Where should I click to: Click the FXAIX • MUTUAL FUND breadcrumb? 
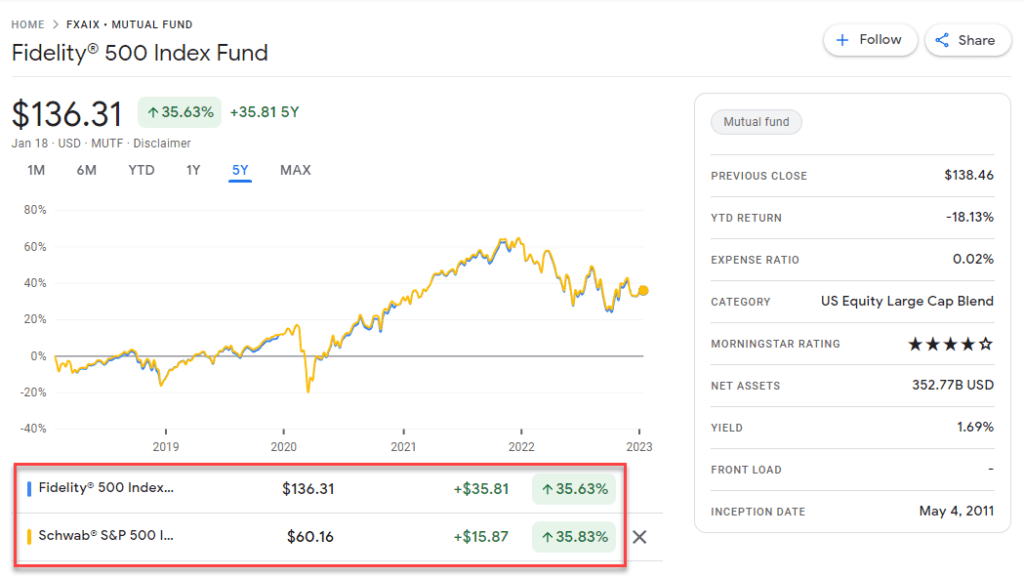point(129,25)
